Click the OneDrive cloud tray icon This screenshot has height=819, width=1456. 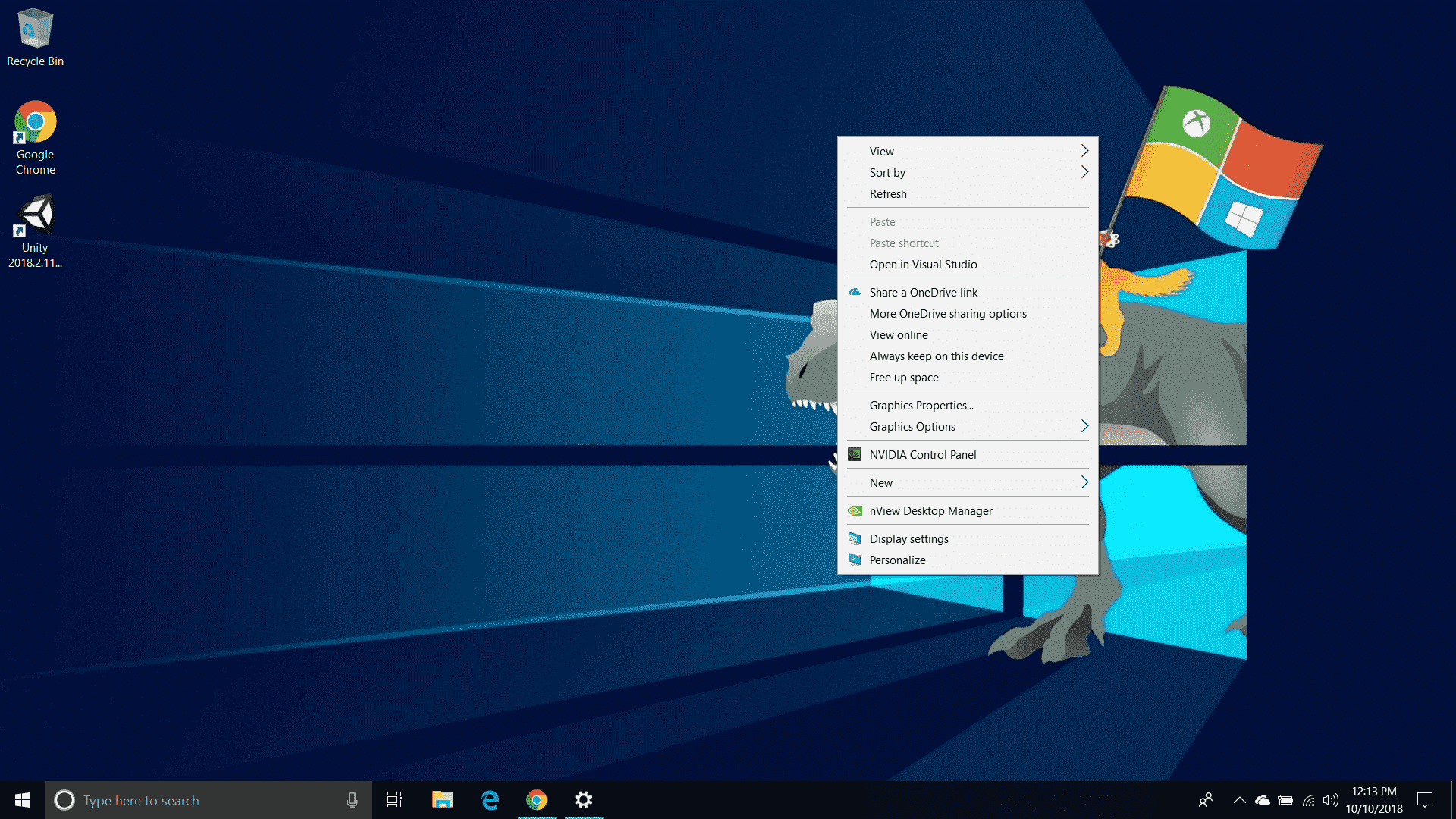click(x=1263, y=800)
